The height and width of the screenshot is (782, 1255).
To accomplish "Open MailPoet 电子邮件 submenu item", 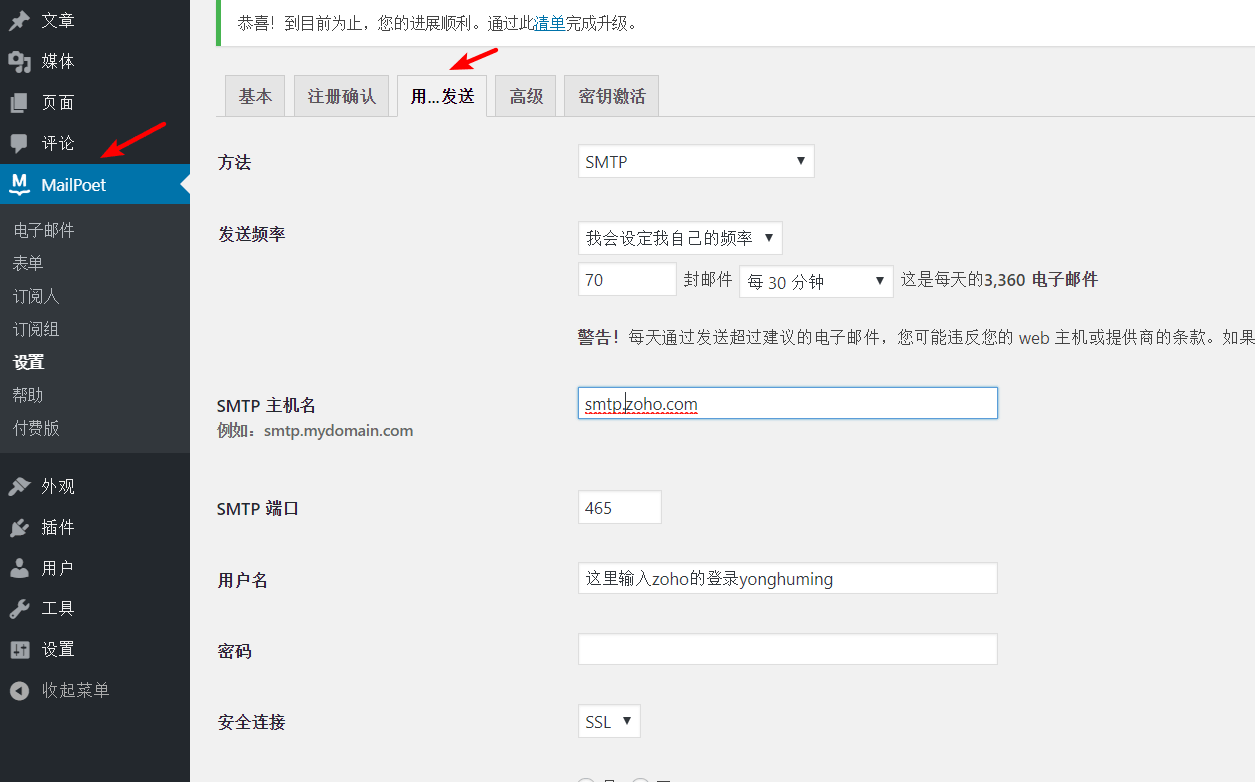I will pos(44,230).
